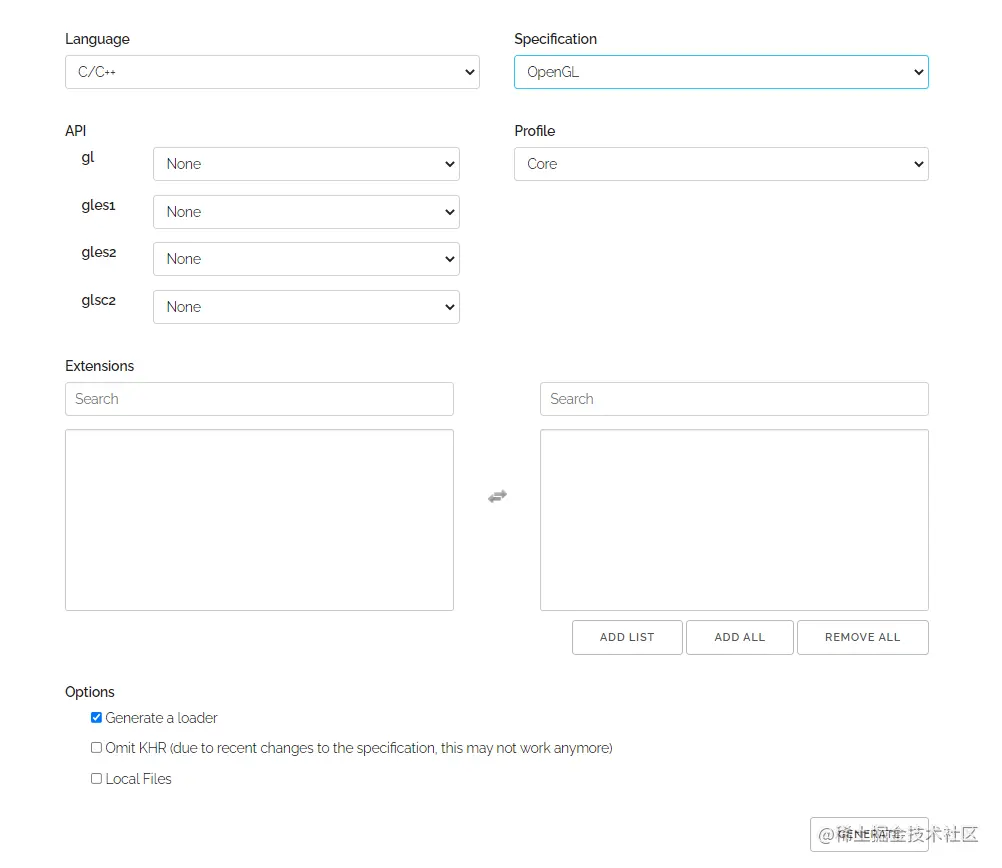Toggle the Generate a loader checkbox
Screen dimensions: 1002x868
(97, 717)
